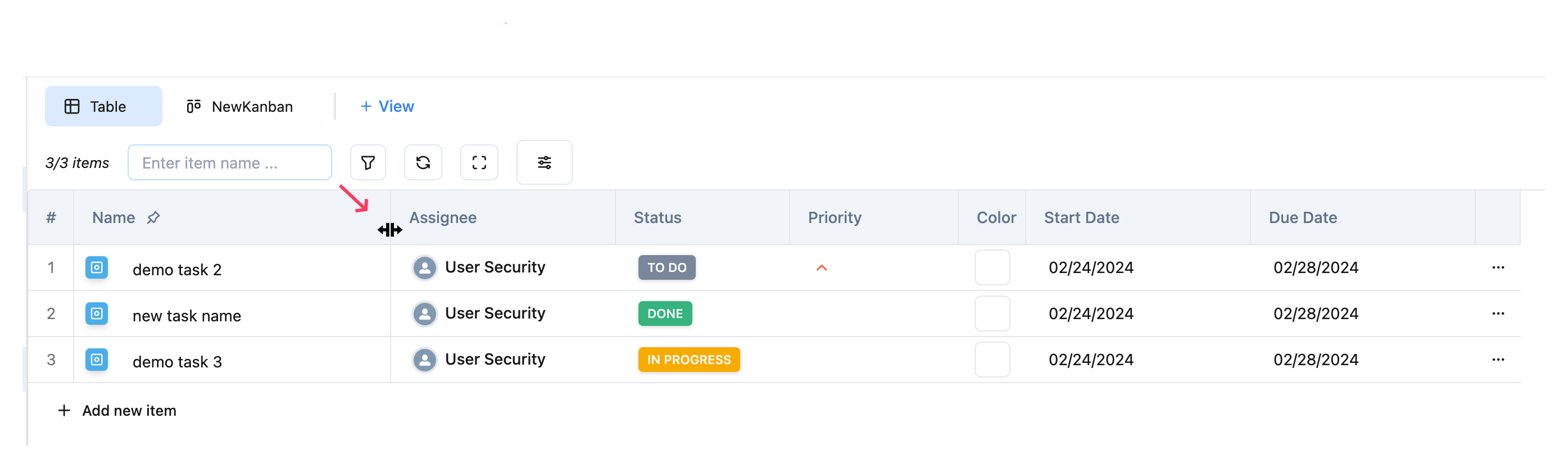This screenshot has height=468, width=1568.
Task: Open more options menu for demo task 3
Action: [1497, 360]
